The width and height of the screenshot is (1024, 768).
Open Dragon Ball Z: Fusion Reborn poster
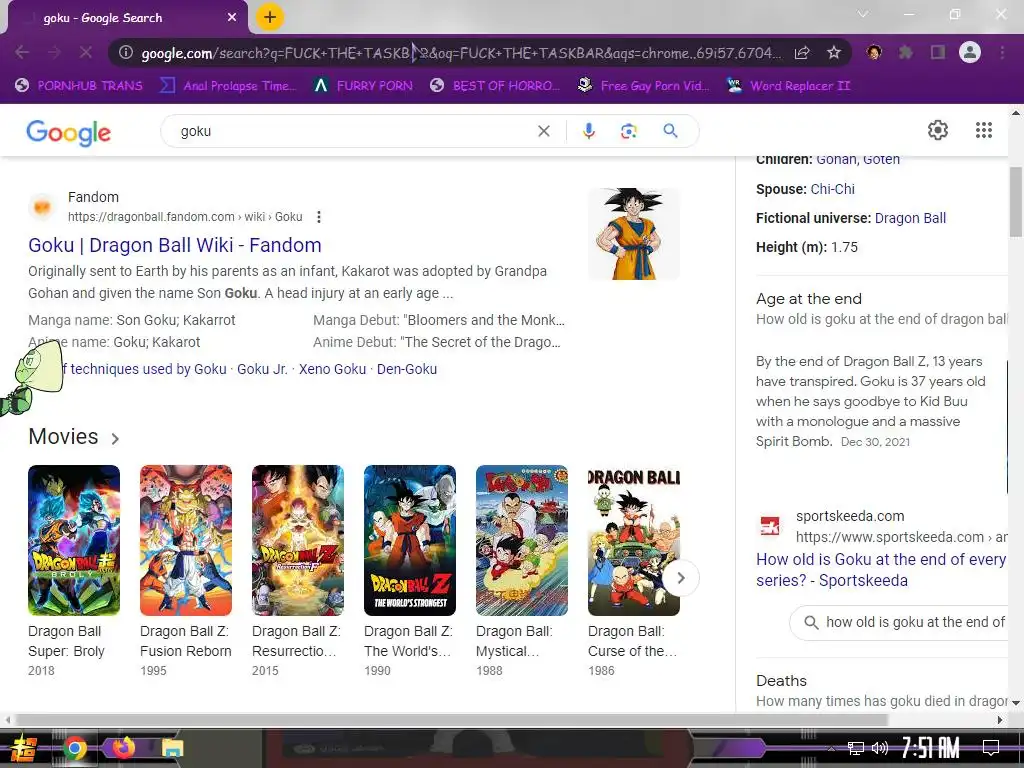click(x=185, y=540)
